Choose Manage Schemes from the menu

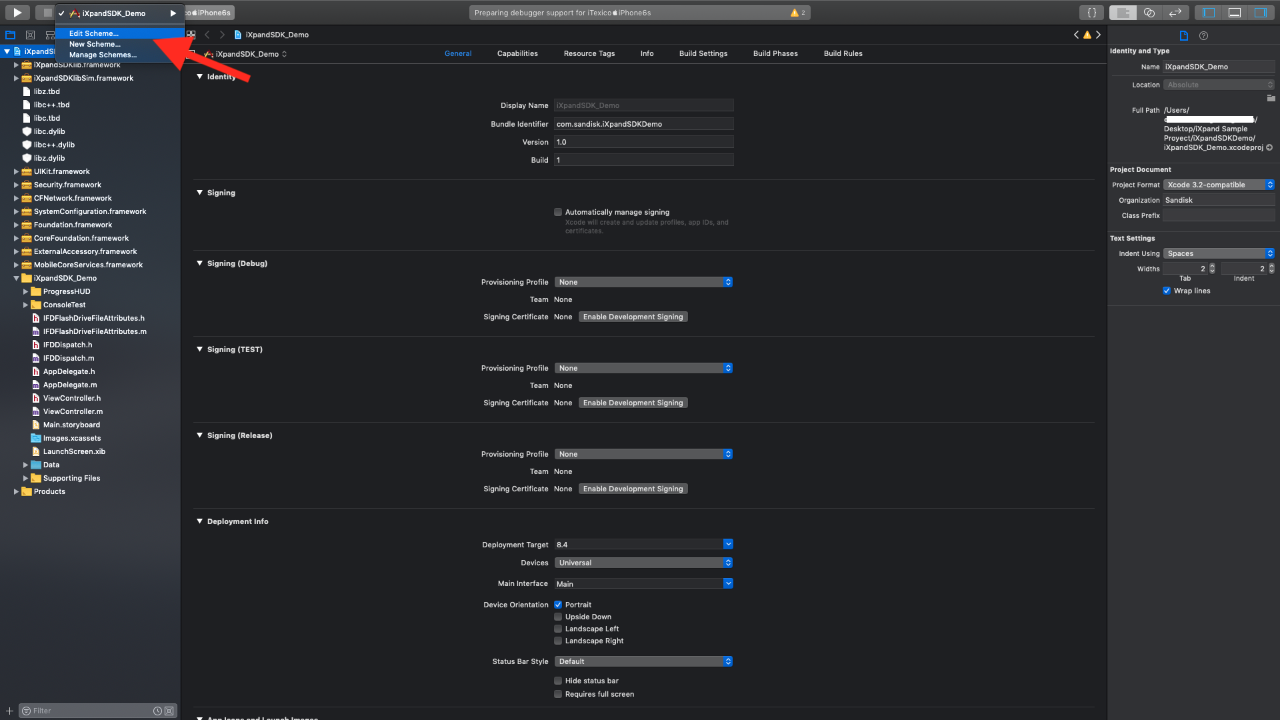(x=120, y=55)
